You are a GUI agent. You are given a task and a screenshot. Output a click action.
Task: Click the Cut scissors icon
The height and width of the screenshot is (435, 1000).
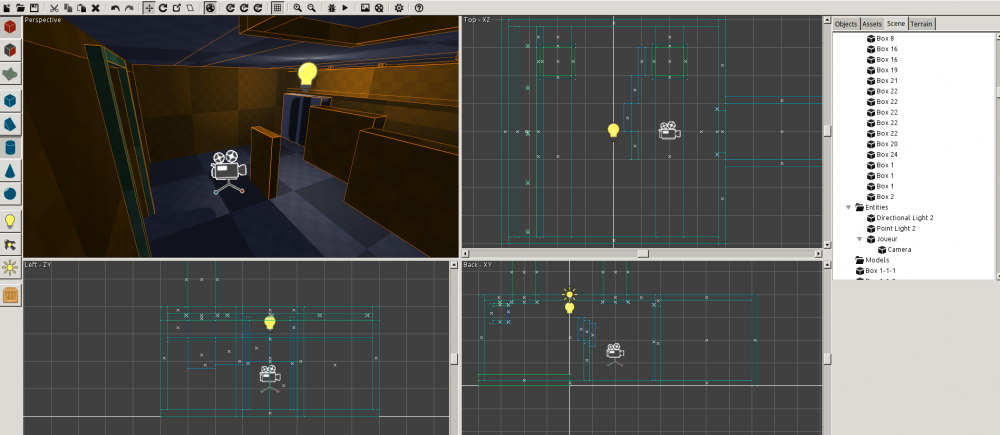point(55,7)
